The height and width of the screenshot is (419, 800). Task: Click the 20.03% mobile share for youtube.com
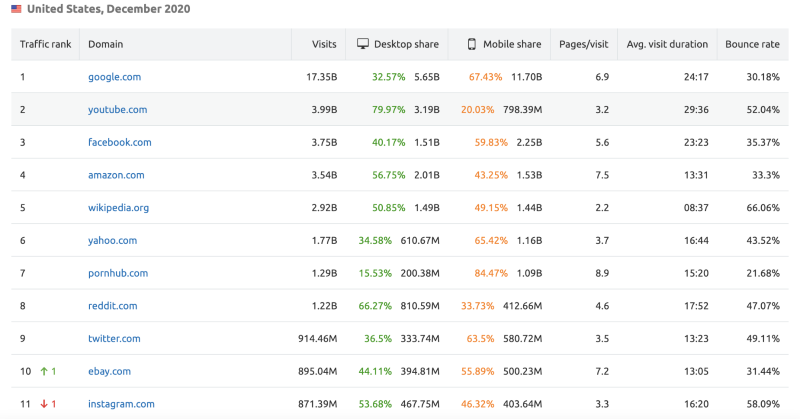point(478,110)
